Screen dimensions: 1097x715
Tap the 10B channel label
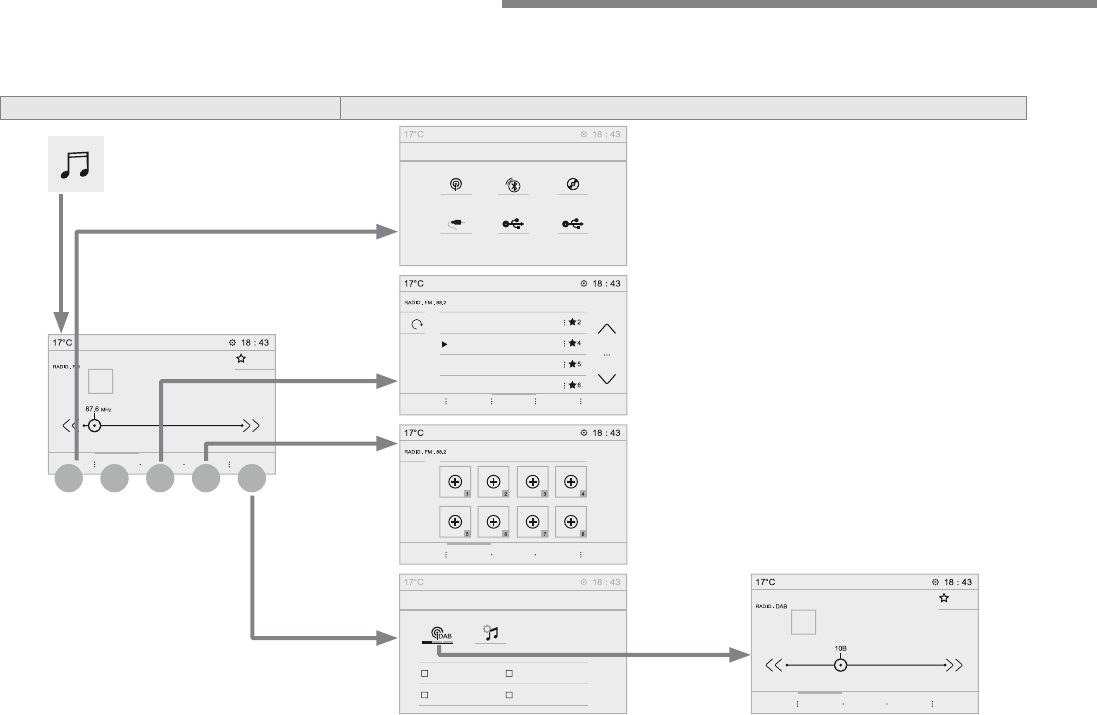tap(841, 649)
